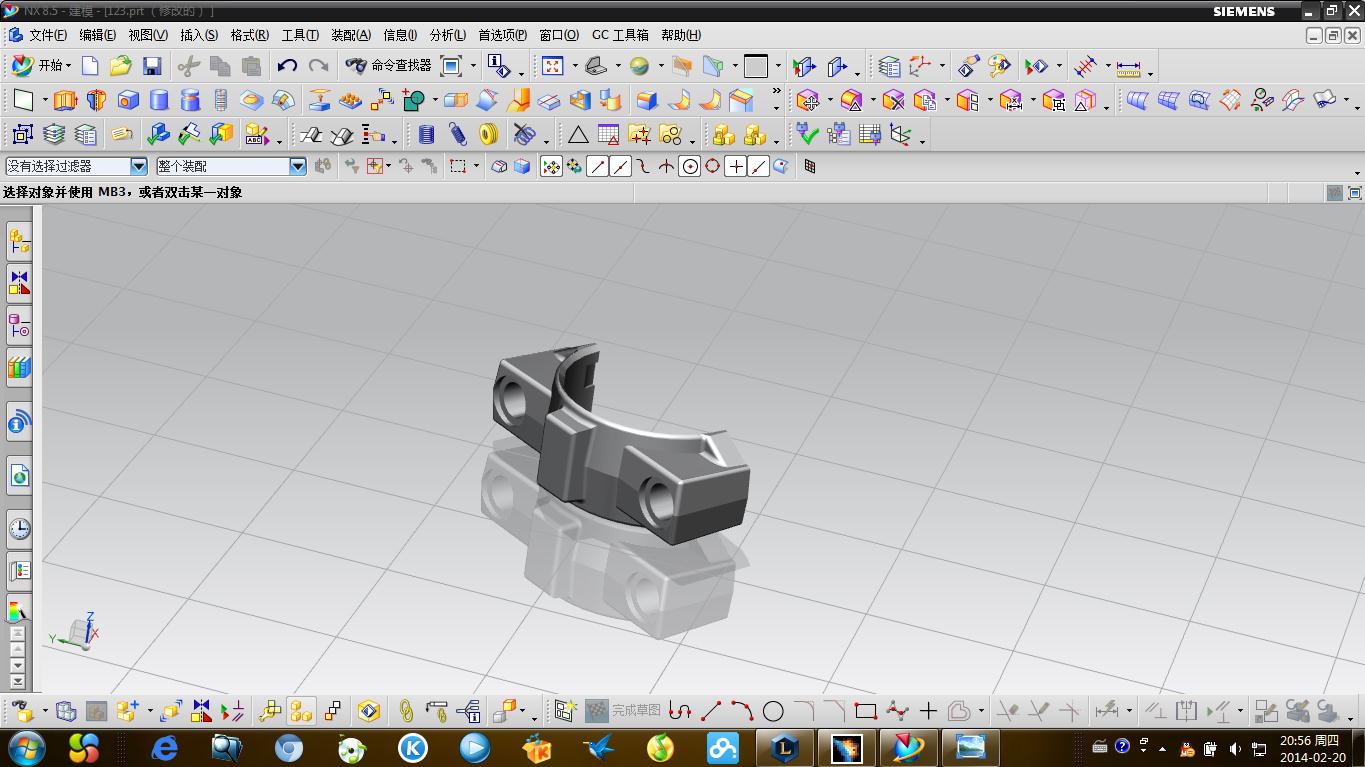Open the 分析(L) menu
Screen dimensions: 1365x767
pyautogui.click(x=447, y=35)
